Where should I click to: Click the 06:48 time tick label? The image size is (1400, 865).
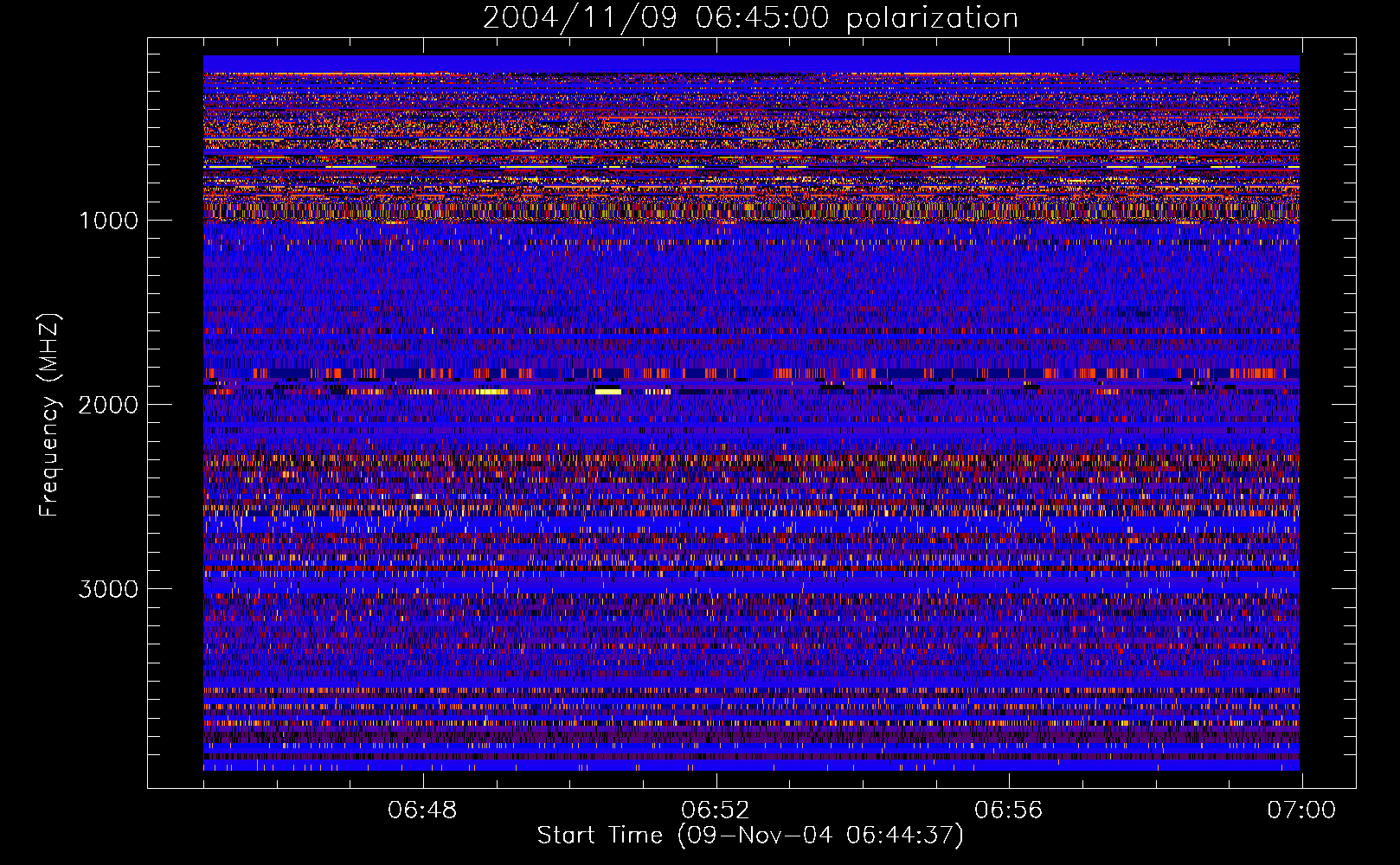click(422, 811)
